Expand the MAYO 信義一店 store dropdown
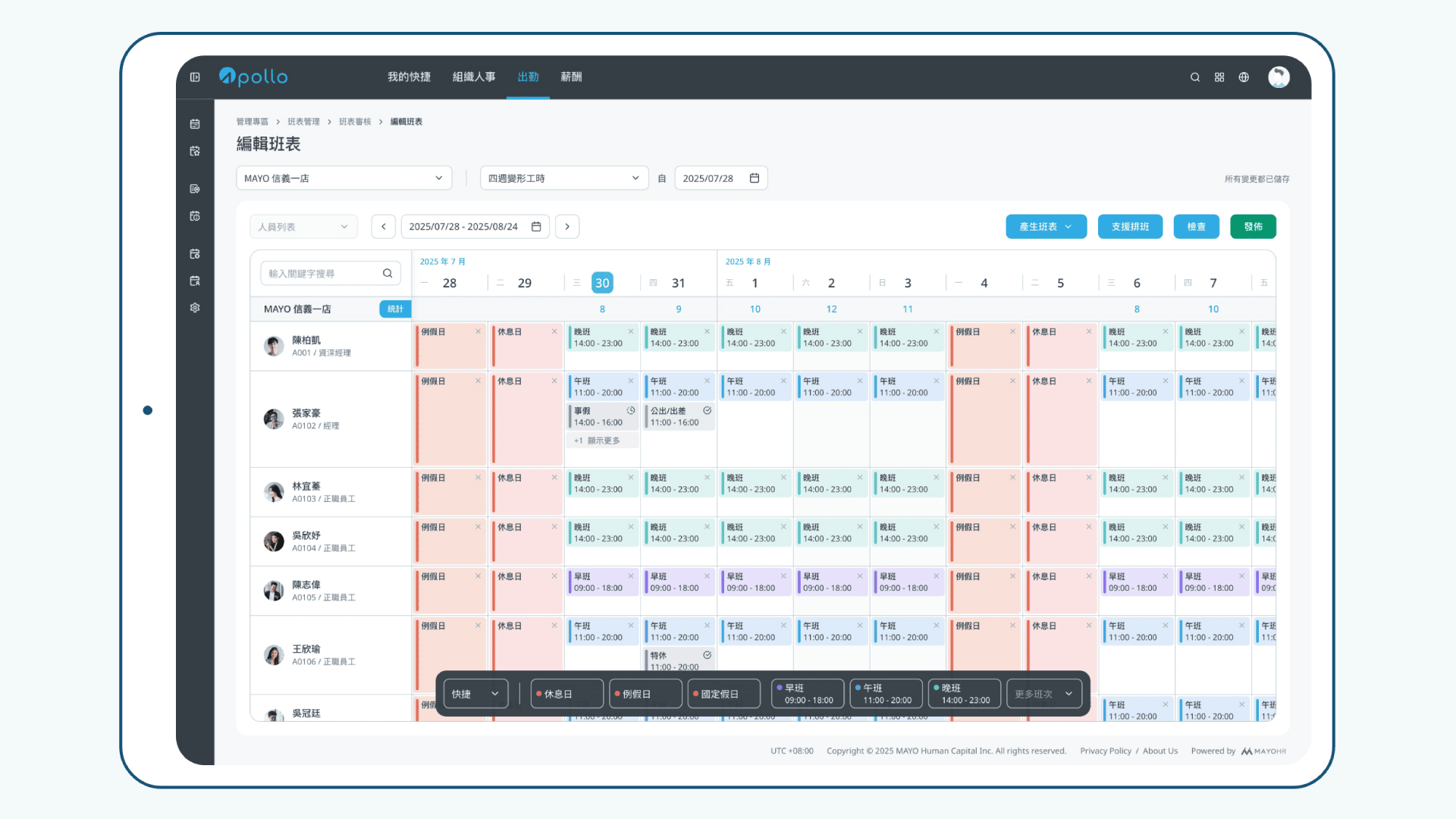Image resolution: width=1456 pixels, height=819 pixels. 344,178
